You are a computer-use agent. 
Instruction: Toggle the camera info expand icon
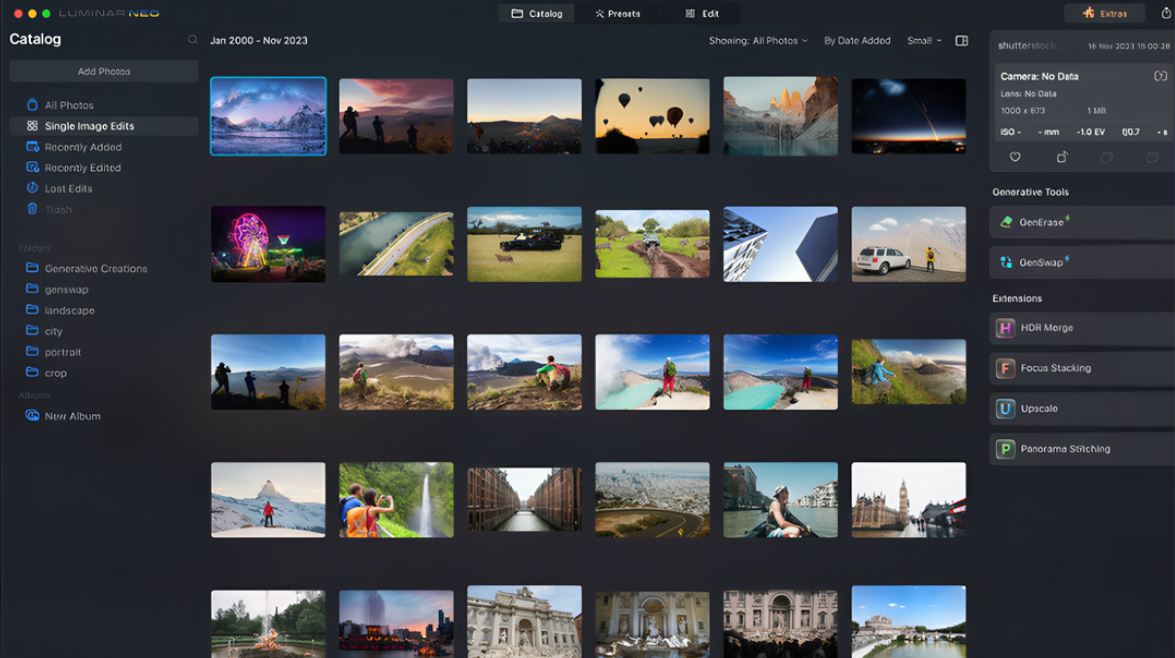(1160, 76)
